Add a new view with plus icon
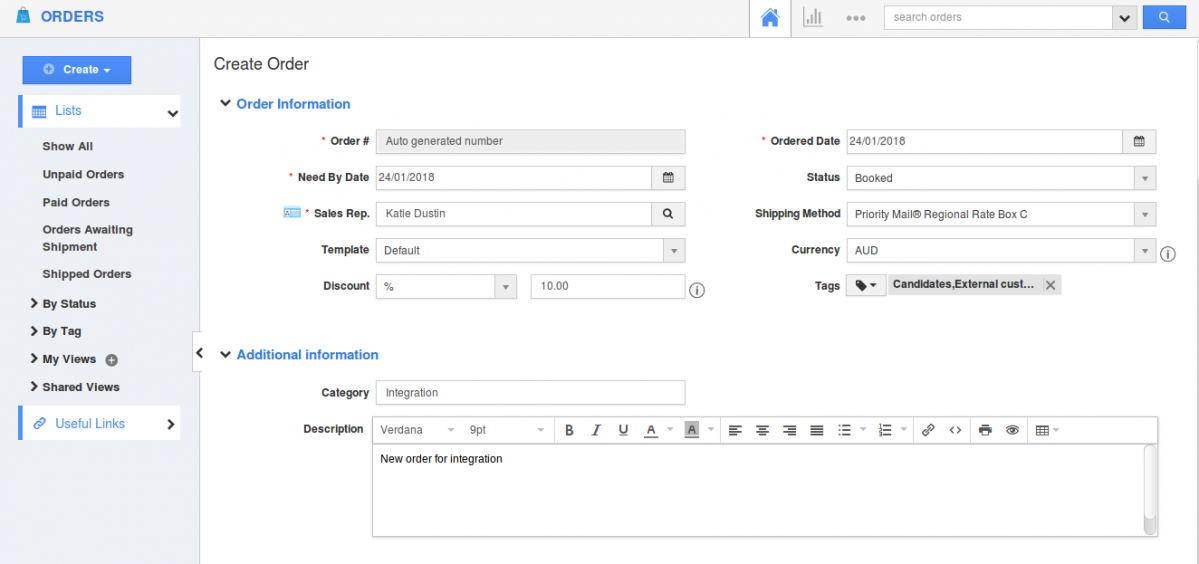 click(112, 360)
